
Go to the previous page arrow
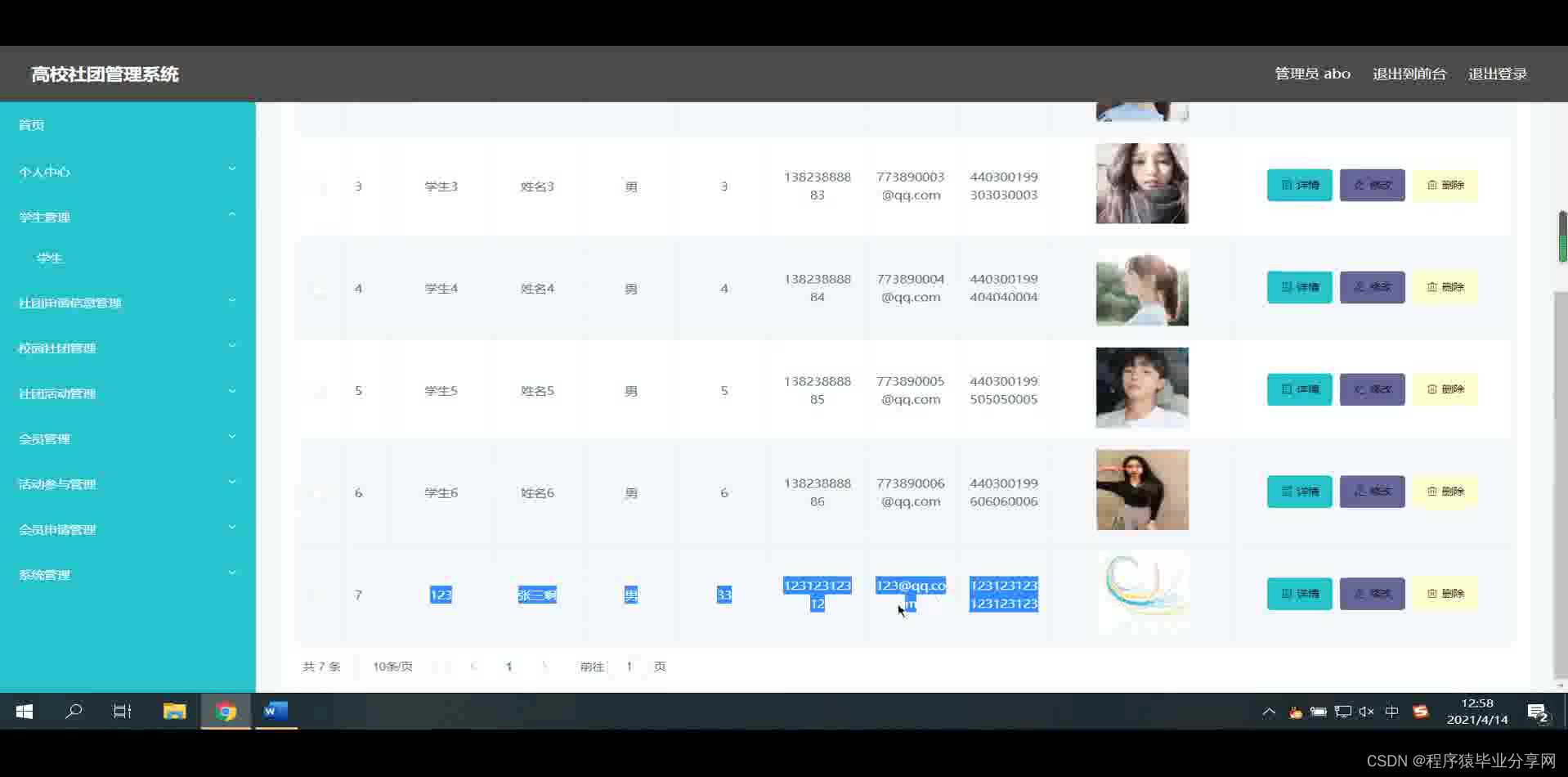473,667
